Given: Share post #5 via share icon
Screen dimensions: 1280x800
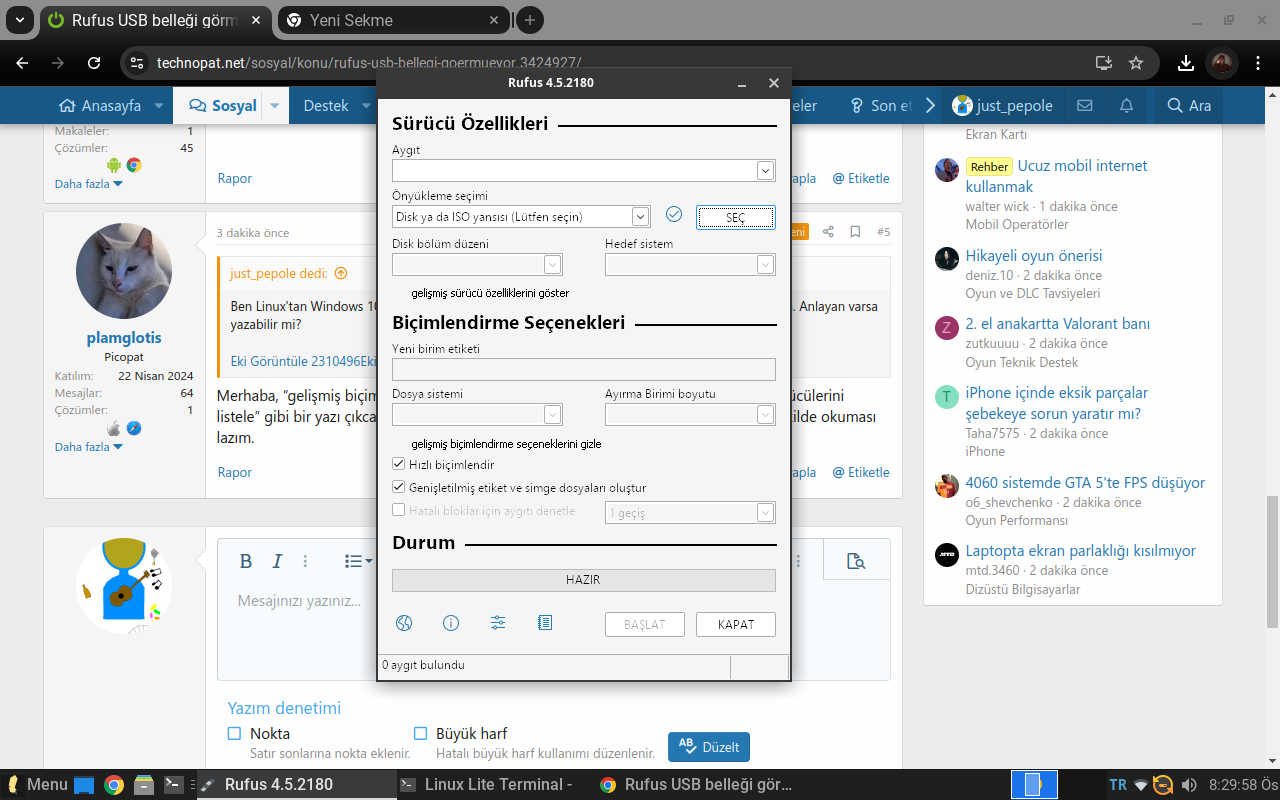Looking at the screenshot, I should (828, 232).
